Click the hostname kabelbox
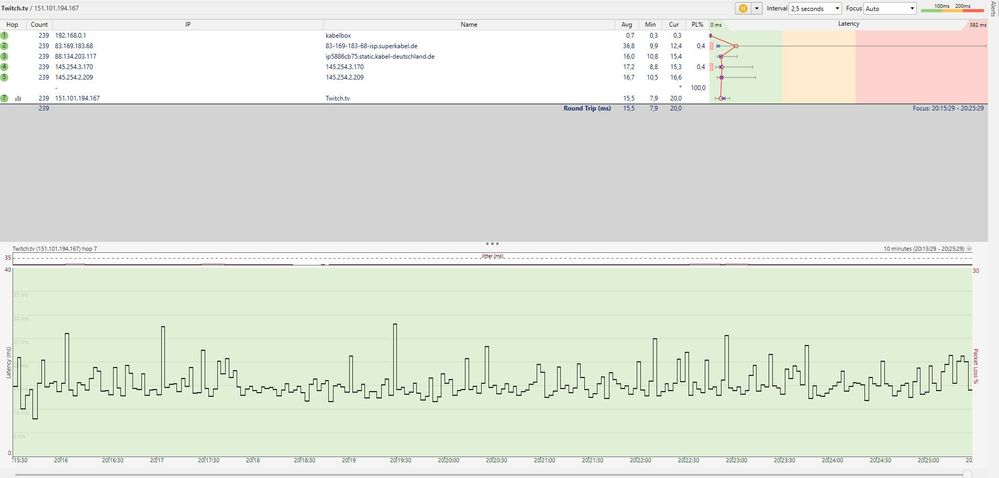The image size is (999, 478). [x=338, y=35]
